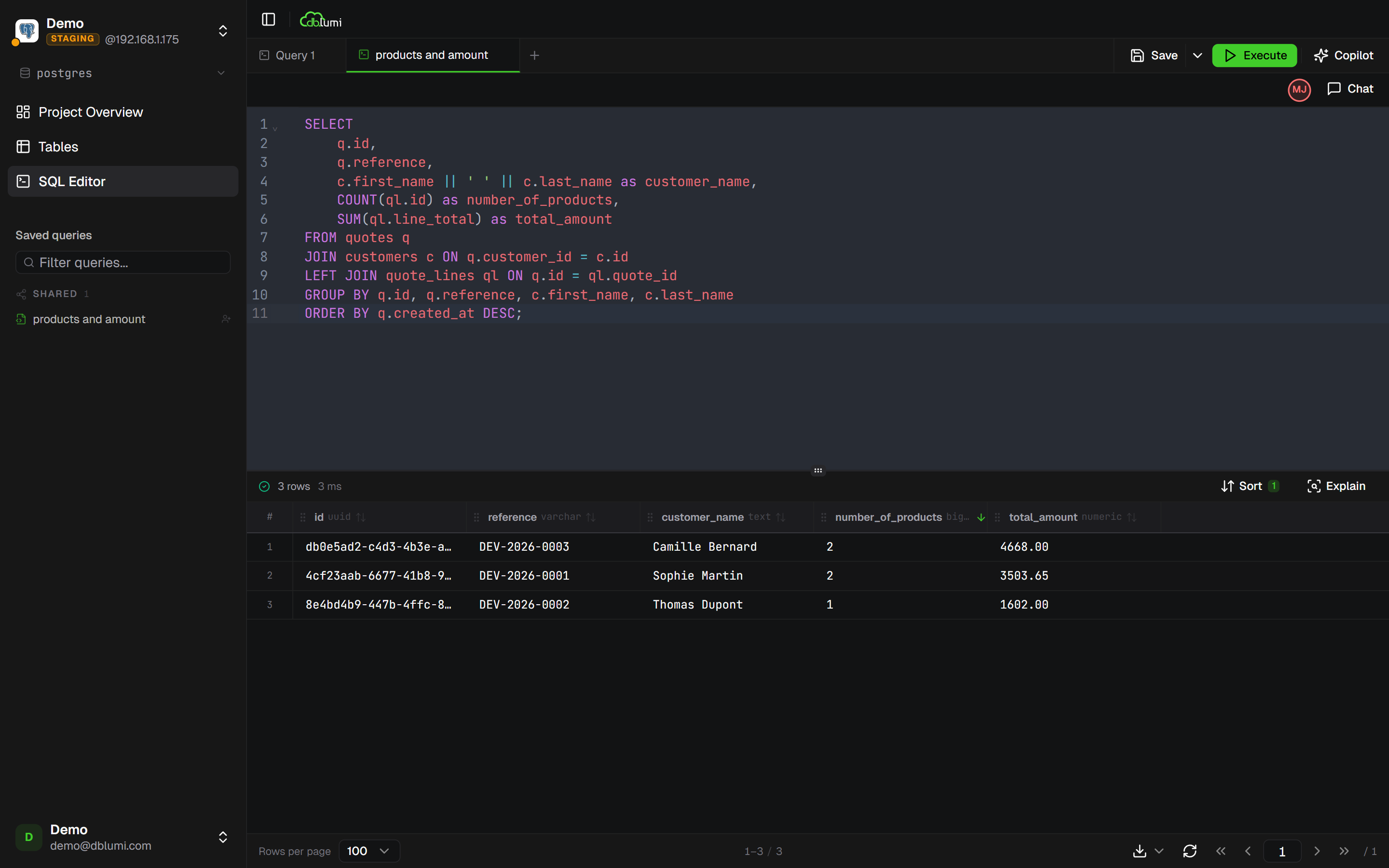Toggle sorting on the total_amount column
The image size is (1389, 868).
(1132, 516)
